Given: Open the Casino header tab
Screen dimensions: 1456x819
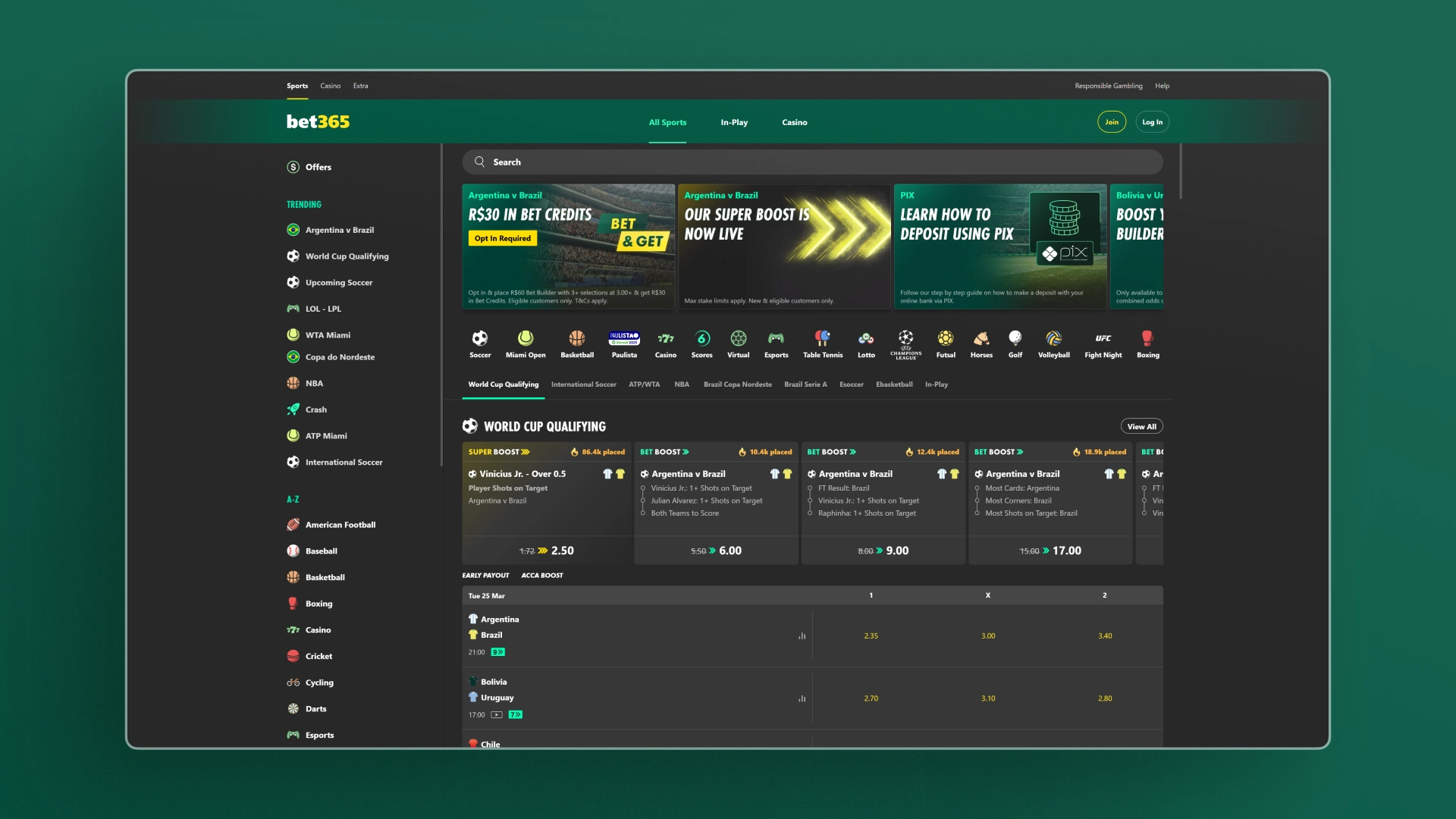Looking at the screenshot, I should [x=795, y=122].
